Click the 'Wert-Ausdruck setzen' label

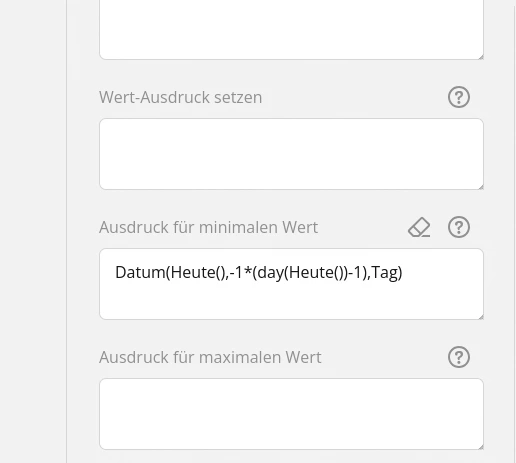181,97
